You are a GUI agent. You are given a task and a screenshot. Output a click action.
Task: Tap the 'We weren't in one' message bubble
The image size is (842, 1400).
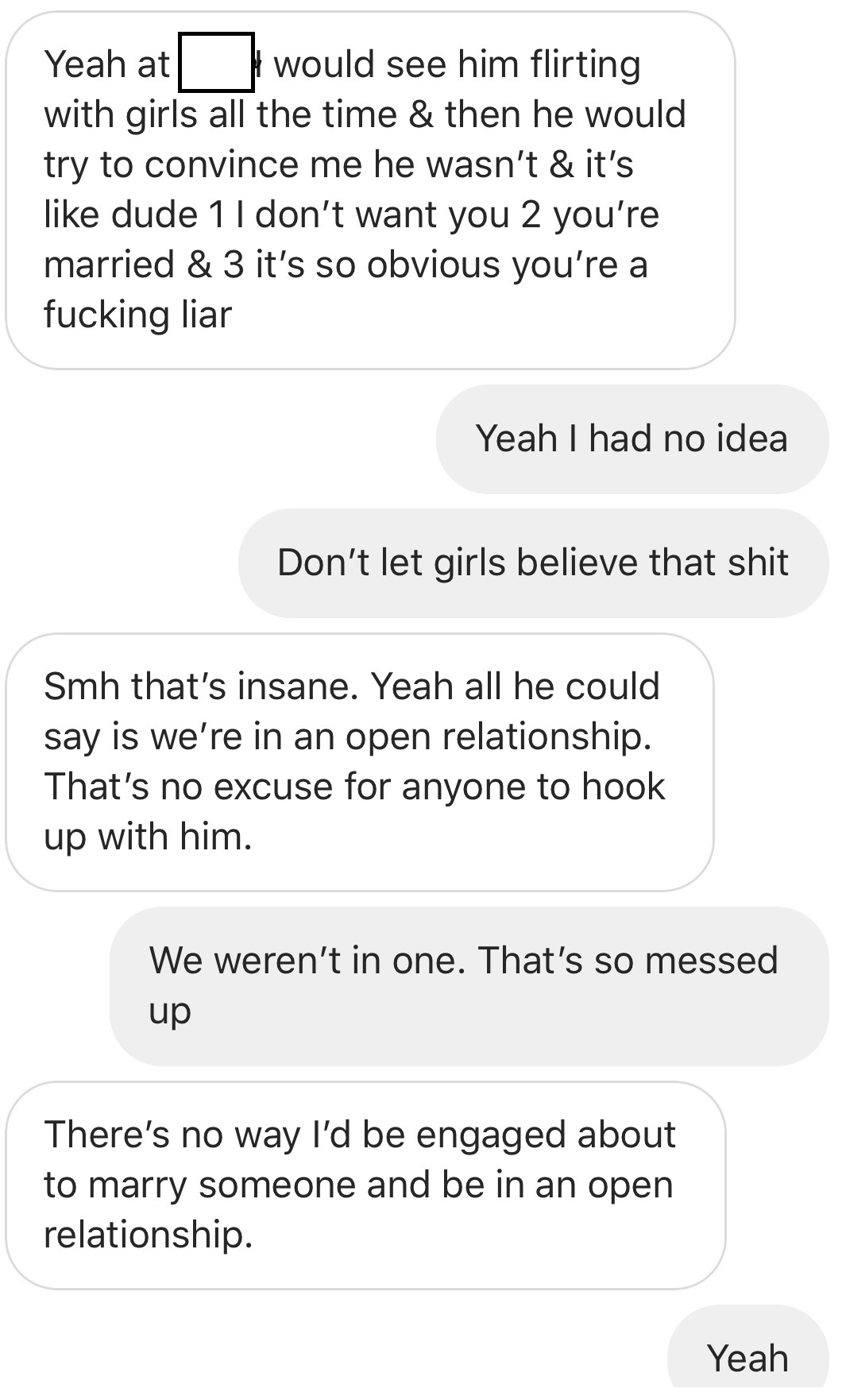[469, 986]
